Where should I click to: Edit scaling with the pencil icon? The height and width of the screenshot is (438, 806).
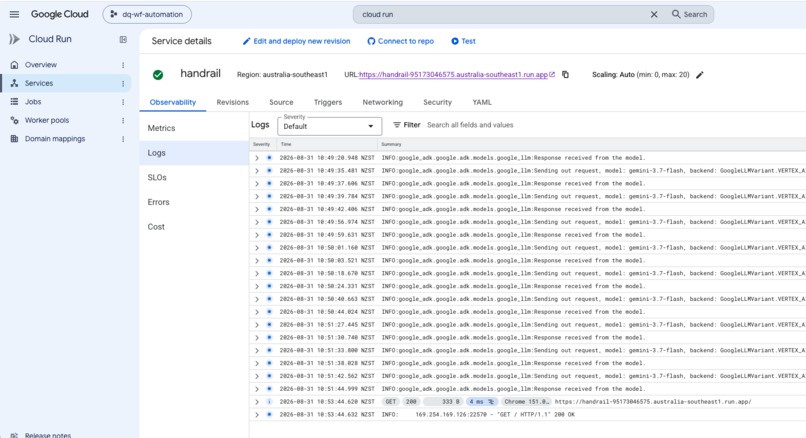pyautogui.click(x=700, y=75)
